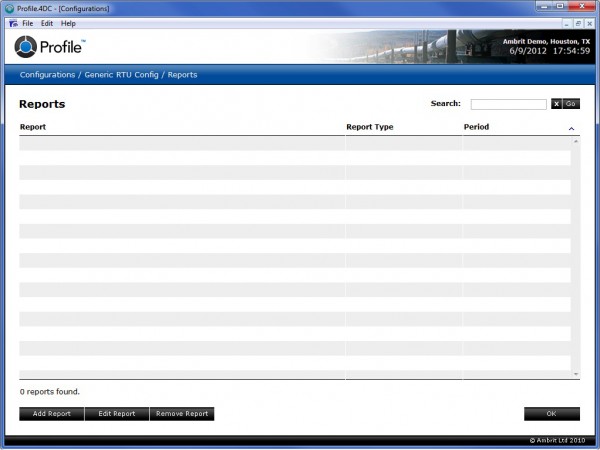Sort by the Report column header
Screen dimensions: 600x450
point(33,127)
